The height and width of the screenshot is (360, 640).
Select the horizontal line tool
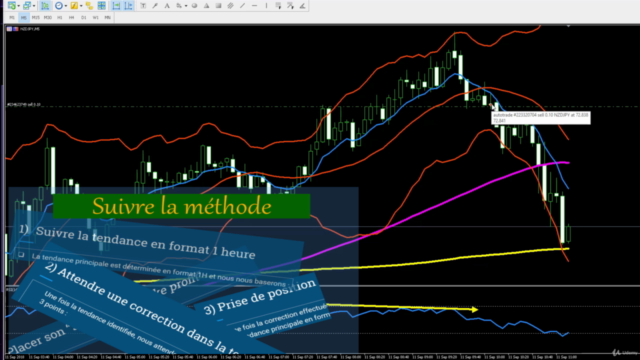(254, 6)
